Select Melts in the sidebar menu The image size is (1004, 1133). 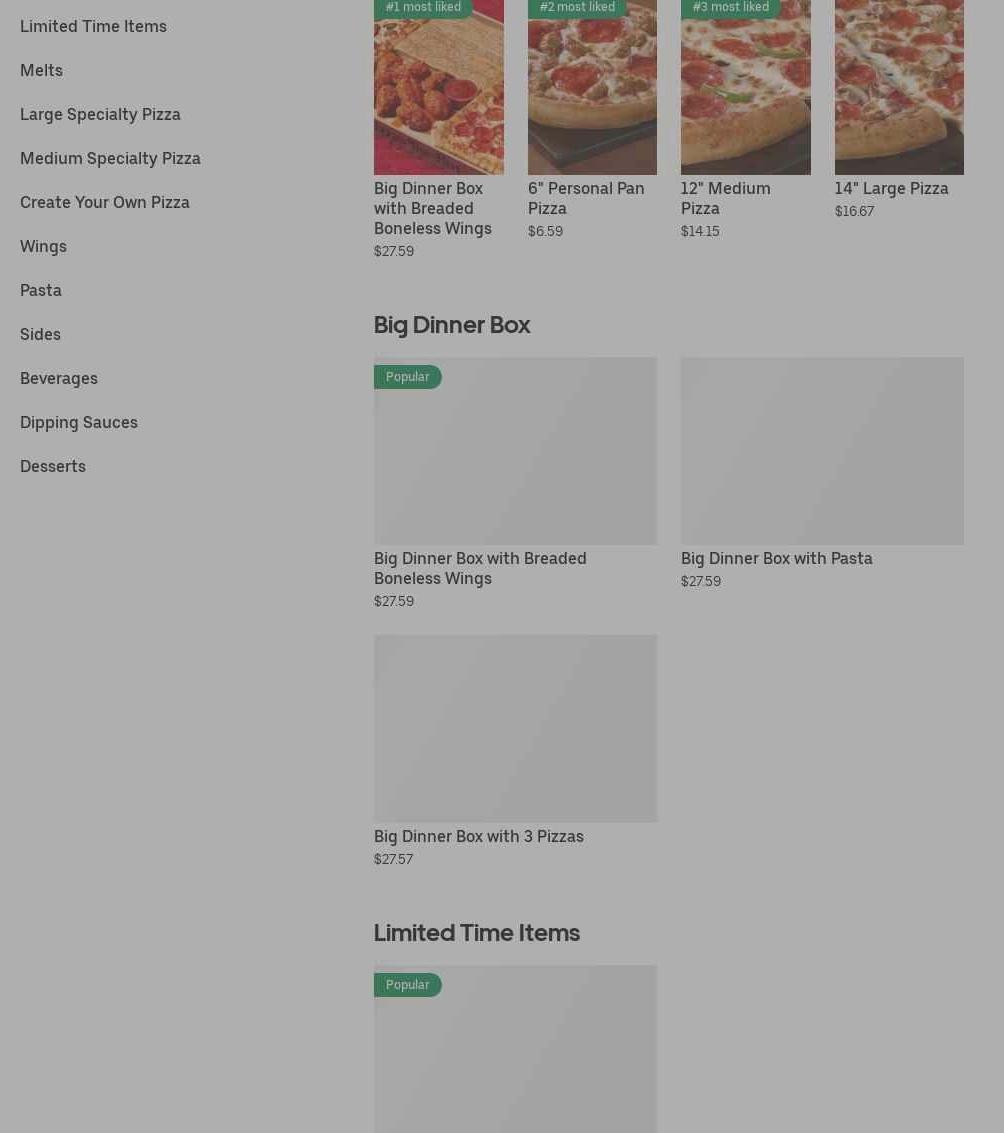coord(41,70)
